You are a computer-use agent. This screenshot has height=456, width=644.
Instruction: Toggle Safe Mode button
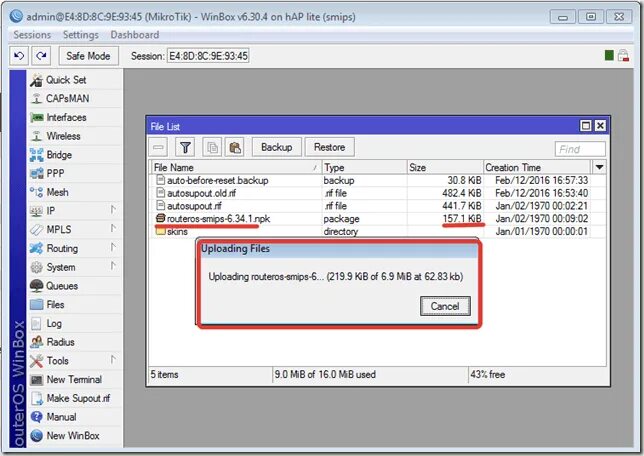tap(88, 56)
